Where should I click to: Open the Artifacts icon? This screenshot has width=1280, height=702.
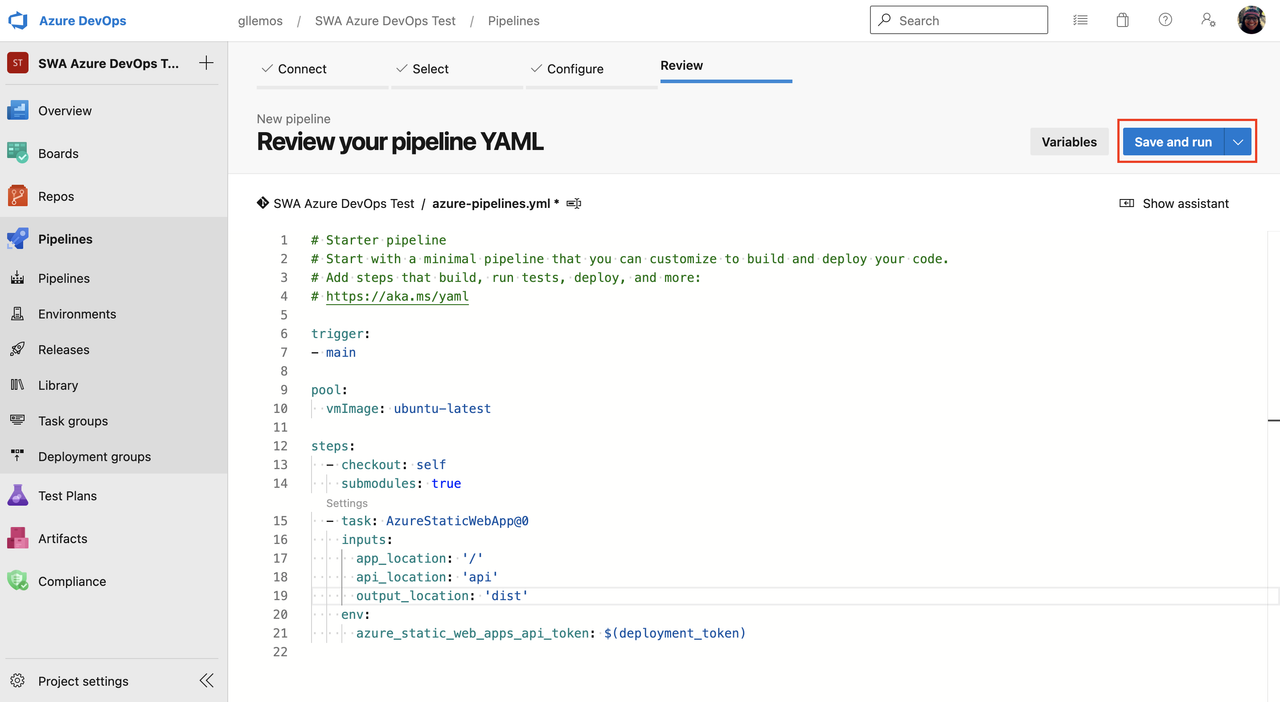pos(17,538)
